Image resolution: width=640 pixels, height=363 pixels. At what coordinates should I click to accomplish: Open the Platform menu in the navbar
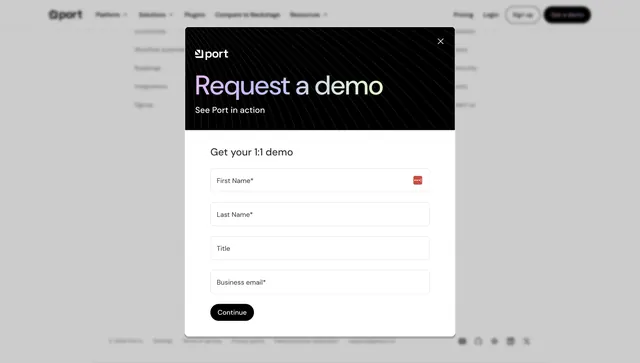(x=111, y=15)
